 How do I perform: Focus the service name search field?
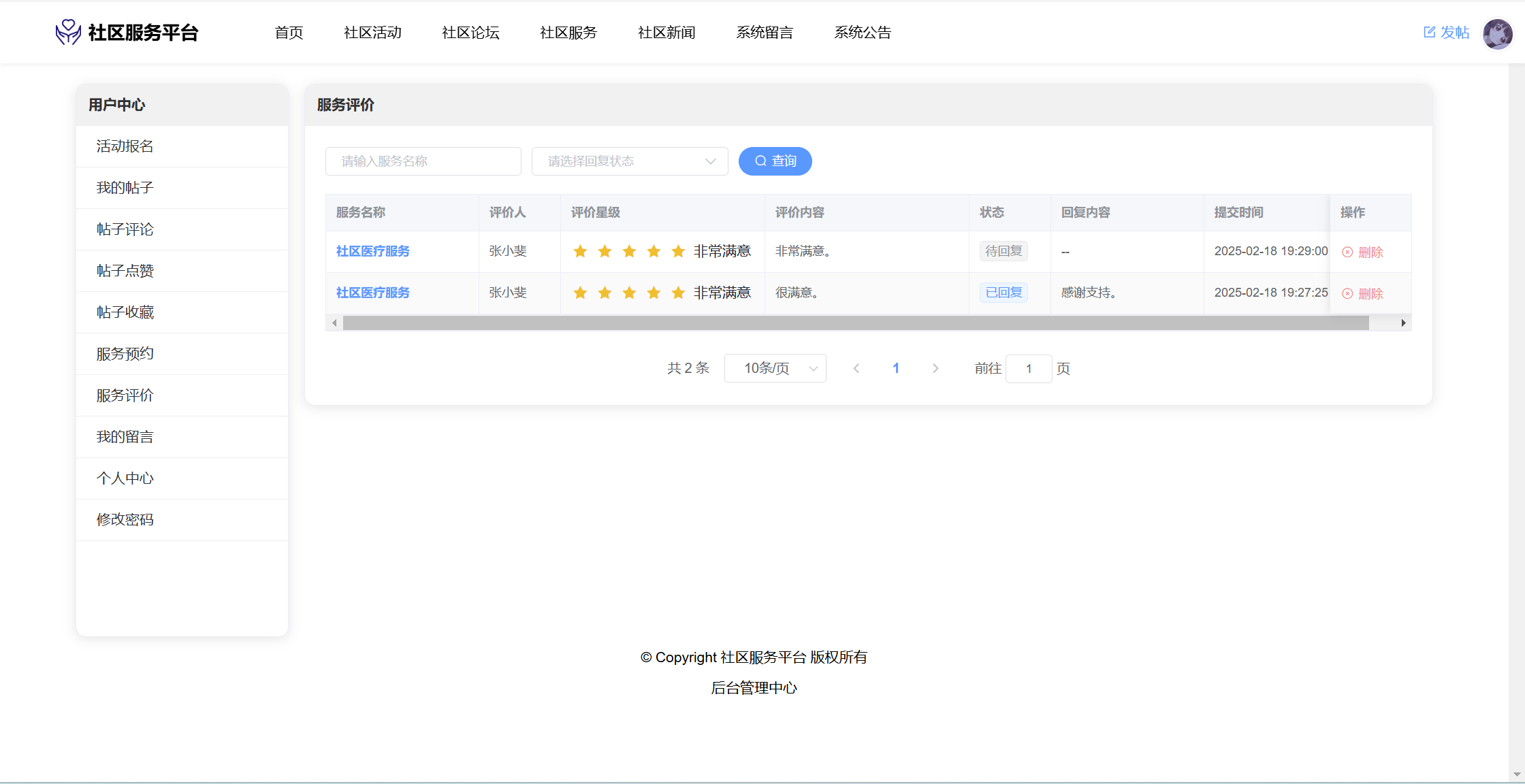(x=423, y=161)
